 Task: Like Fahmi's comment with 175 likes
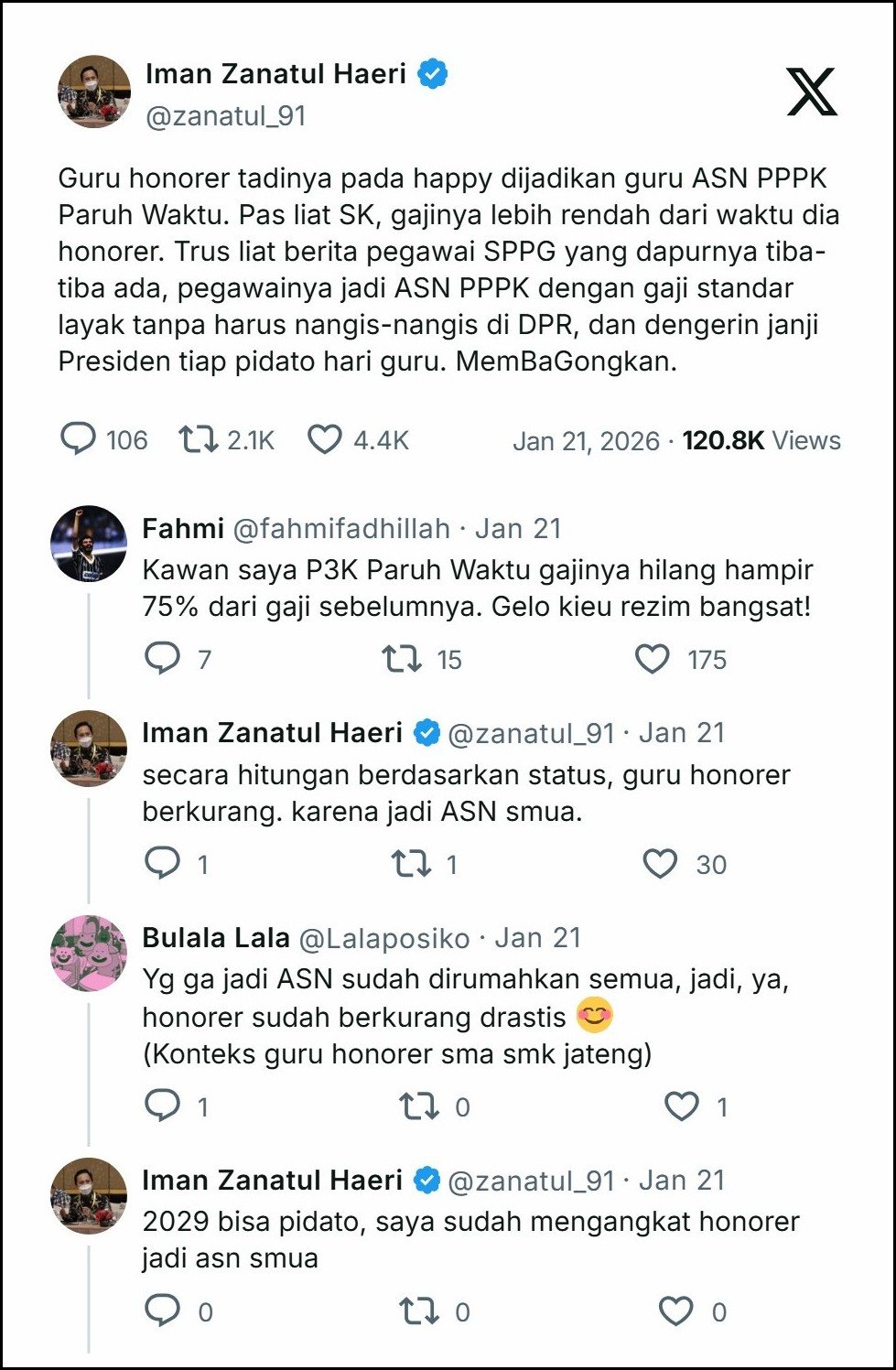(653, 658)
